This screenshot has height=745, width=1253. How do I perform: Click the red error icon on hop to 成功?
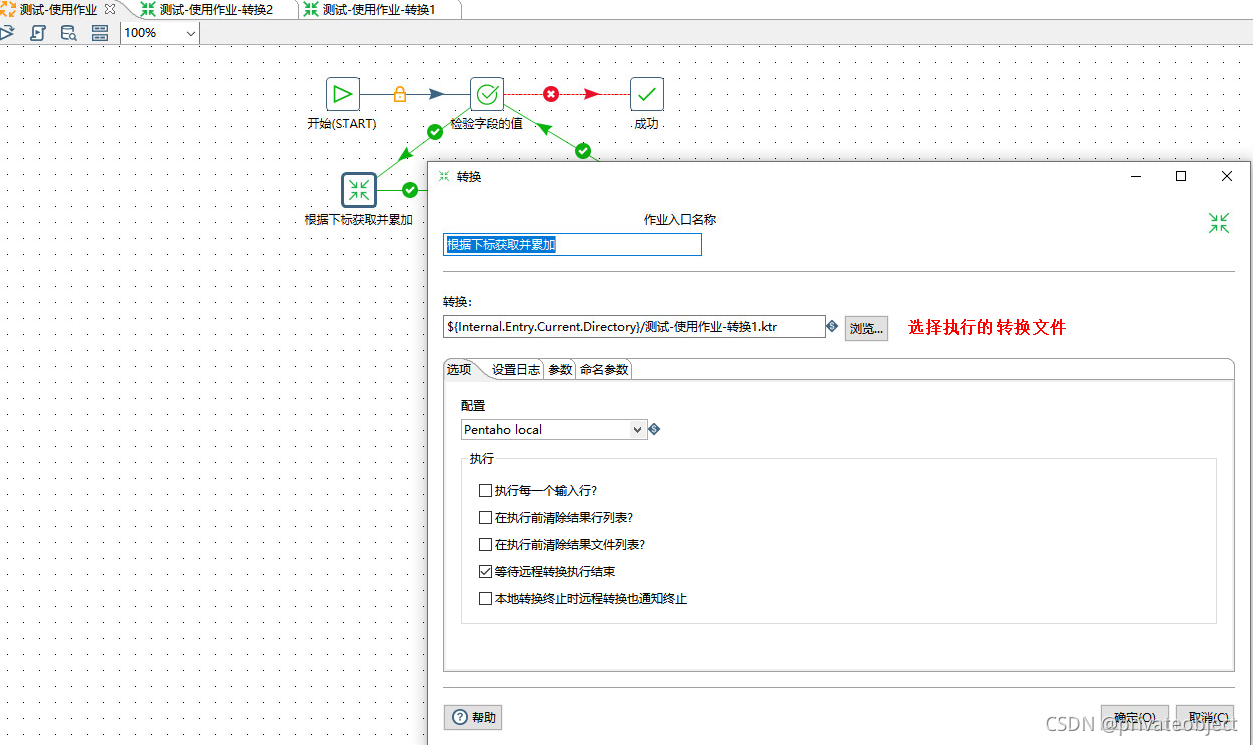(551, 94)
